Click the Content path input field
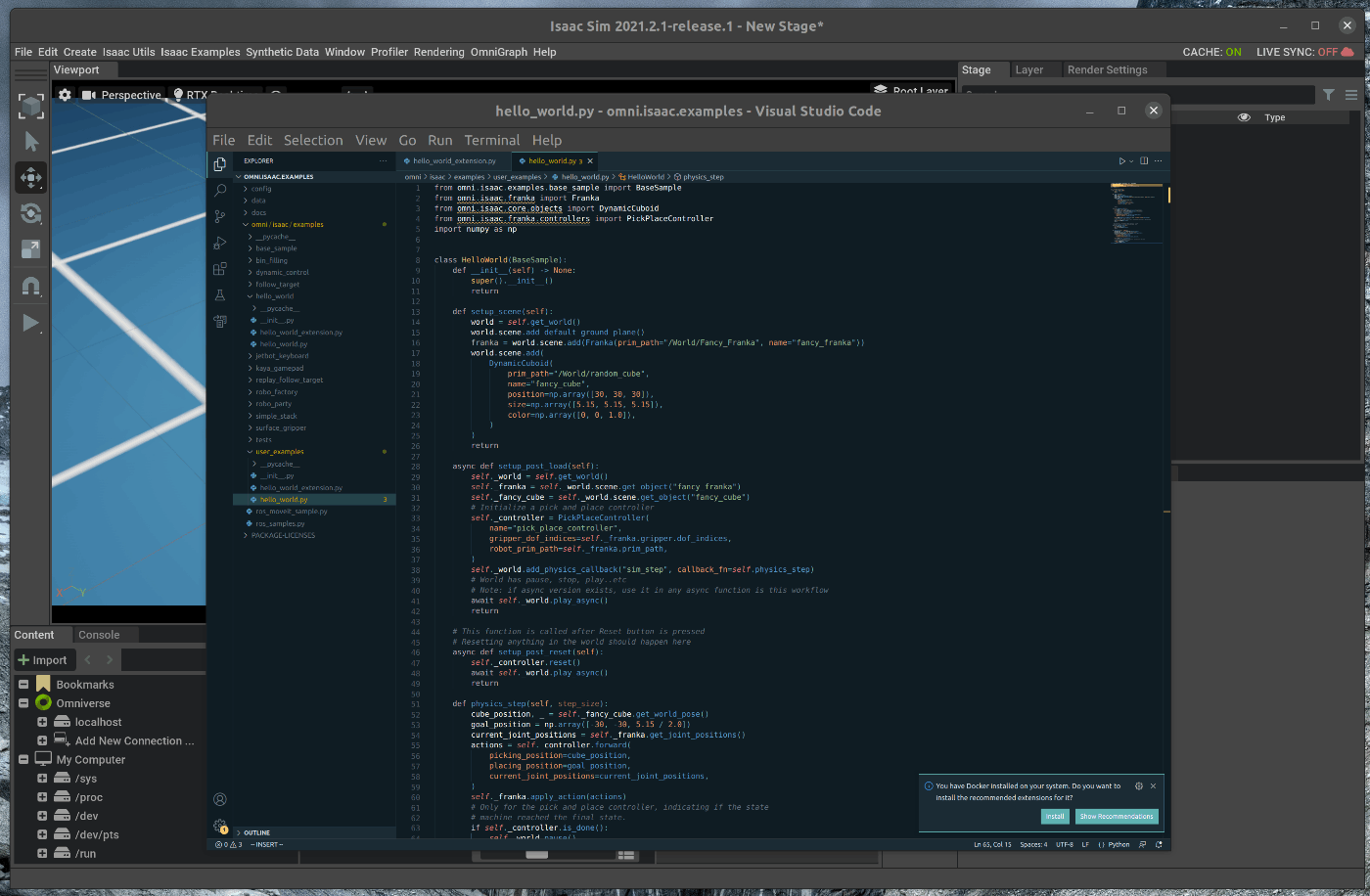The image size is (1370, 896). [x=163, y=660]
